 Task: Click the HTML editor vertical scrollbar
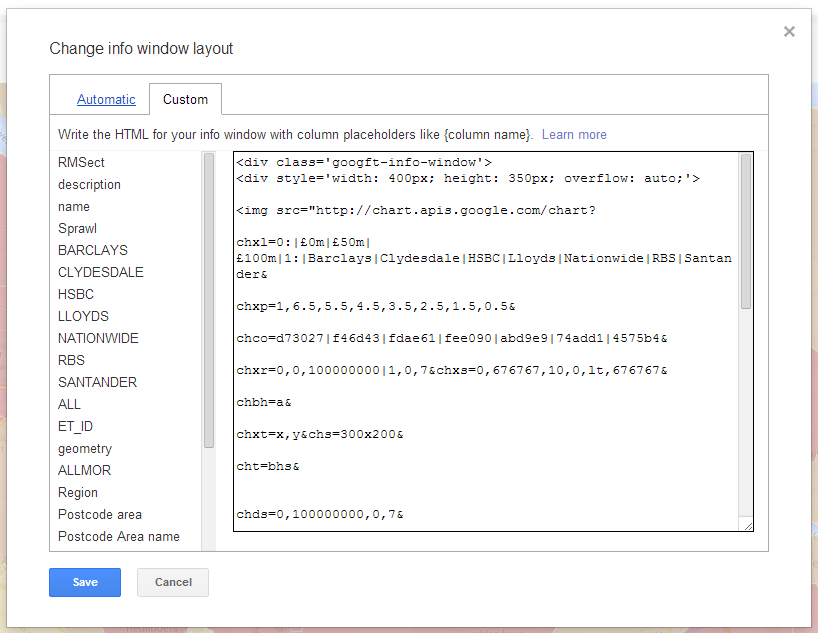pos(746,230)
